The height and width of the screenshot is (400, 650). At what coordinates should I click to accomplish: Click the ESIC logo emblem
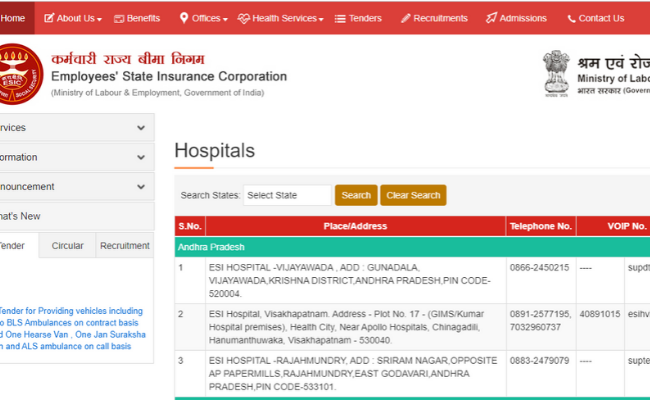coord(20,75)
